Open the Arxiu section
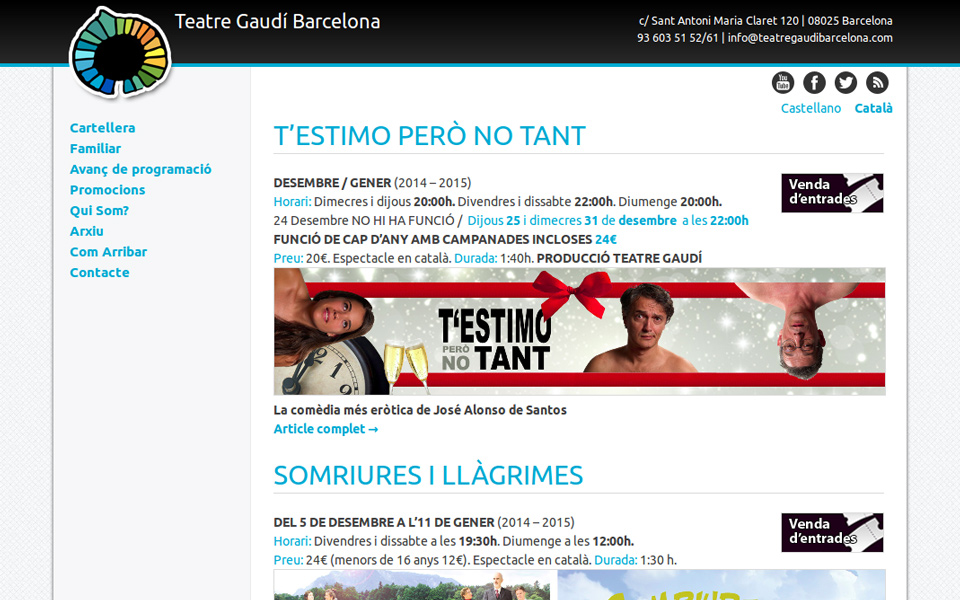Viewport: 960px width, 600px height. 86,231
